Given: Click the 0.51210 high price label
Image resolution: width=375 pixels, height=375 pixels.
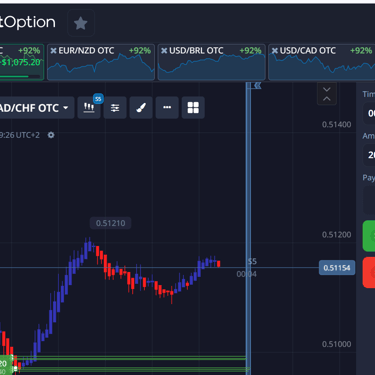Looking at the screenshot, I should point(110,223).
